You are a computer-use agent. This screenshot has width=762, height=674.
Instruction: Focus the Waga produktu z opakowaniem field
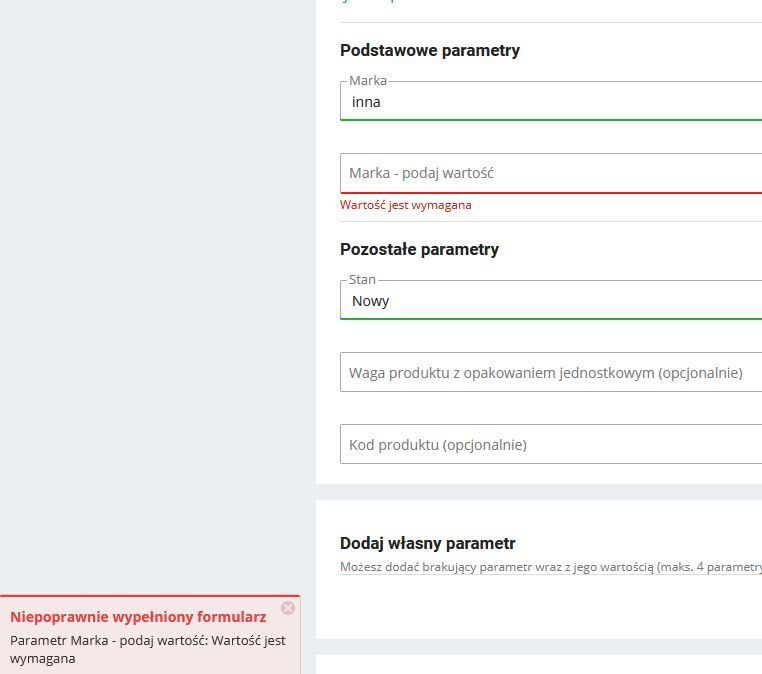tap(550, 373)
